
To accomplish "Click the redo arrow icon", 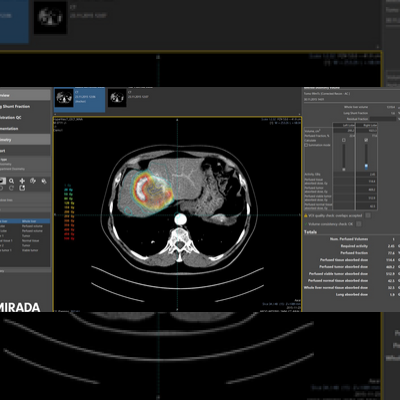I will [11, 188].
